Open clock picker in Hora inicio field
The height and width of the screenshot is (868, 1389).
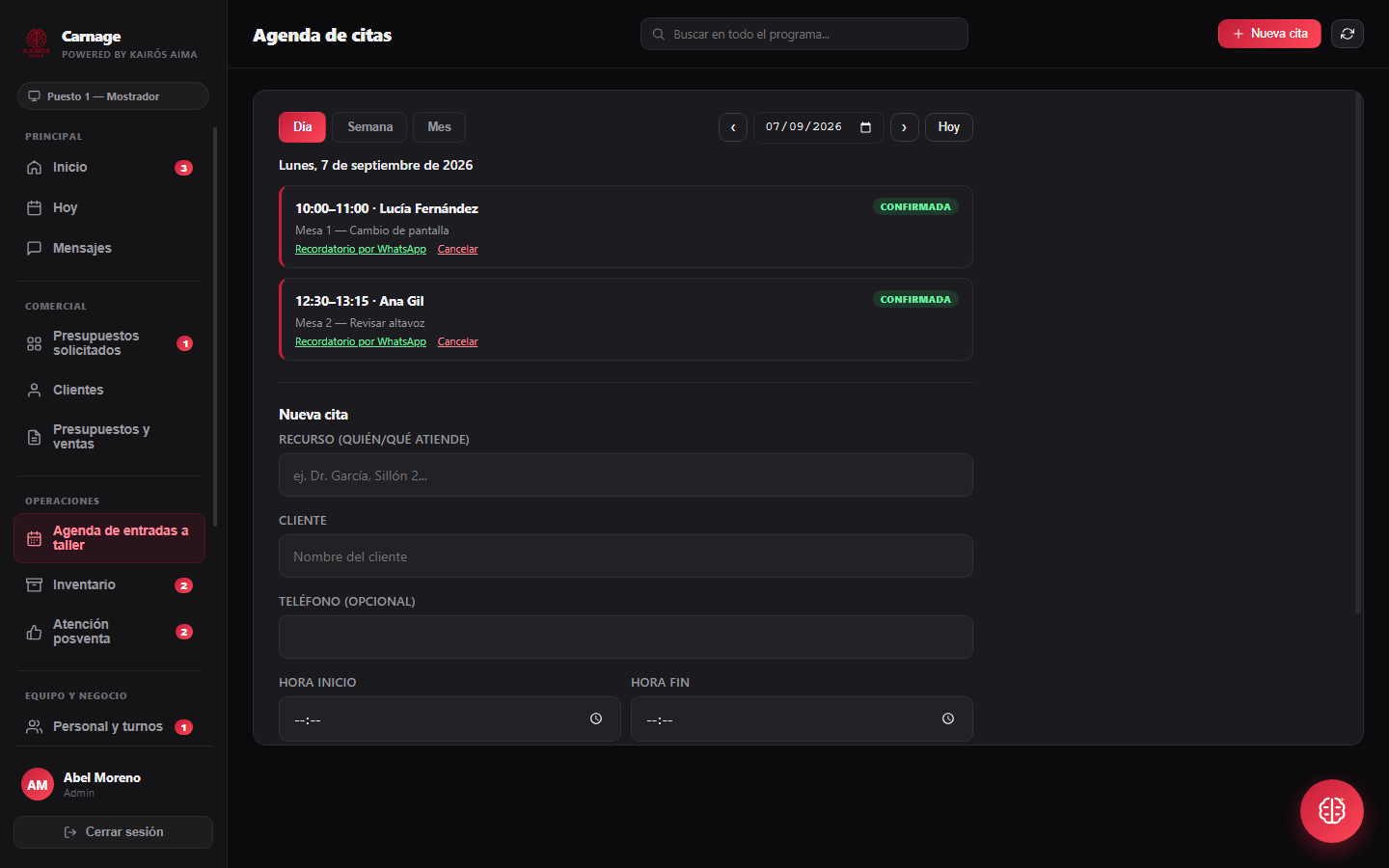click(596, 719)
